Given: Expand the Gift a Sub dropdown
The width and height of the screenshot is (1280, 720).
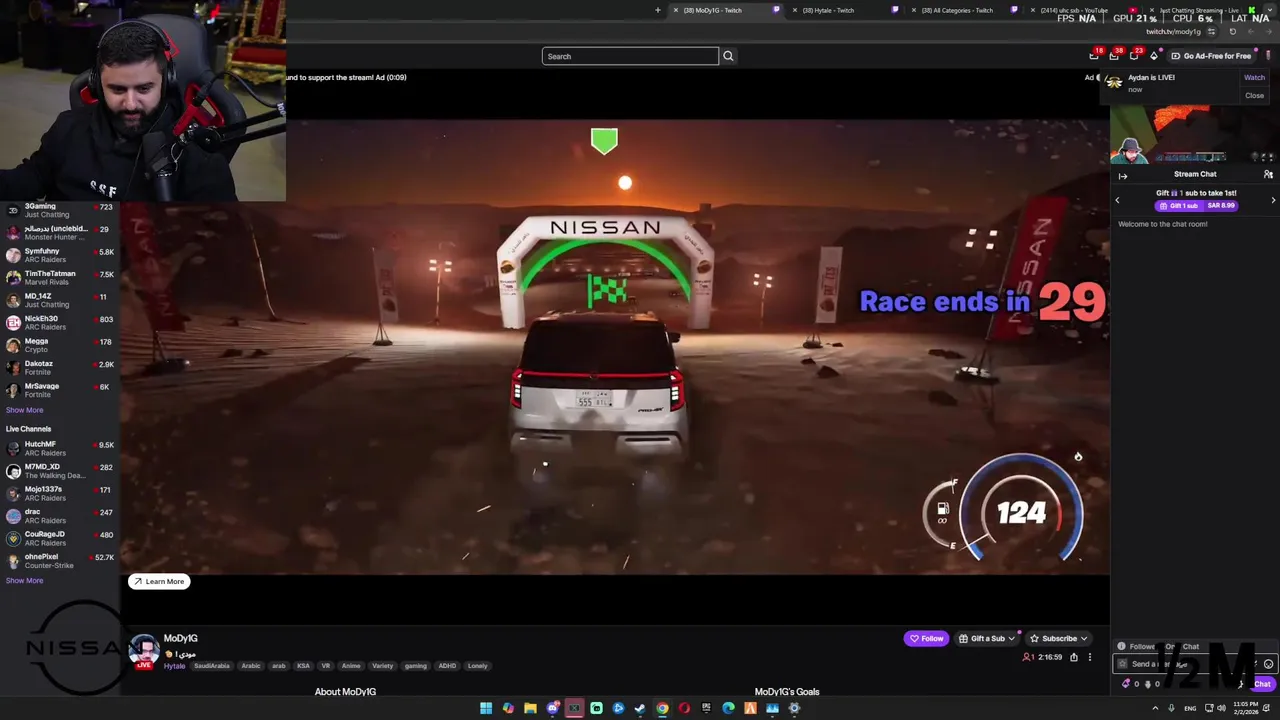Looking at the screenshot, I should point(1012,638).
